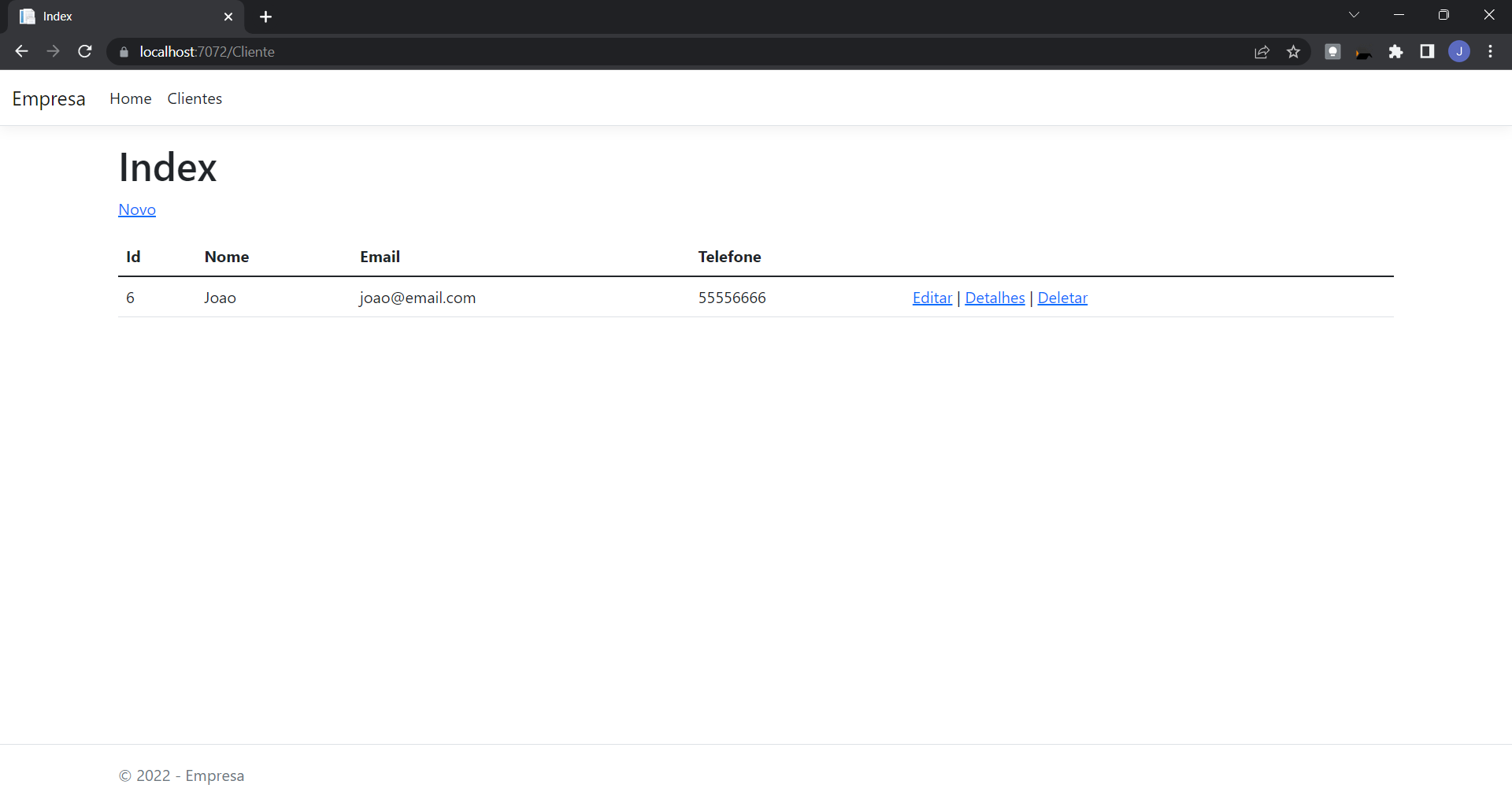The width and height of the screenshot is (1512, 803).
Task: Click the Empresa brand link
Action: 48,98
